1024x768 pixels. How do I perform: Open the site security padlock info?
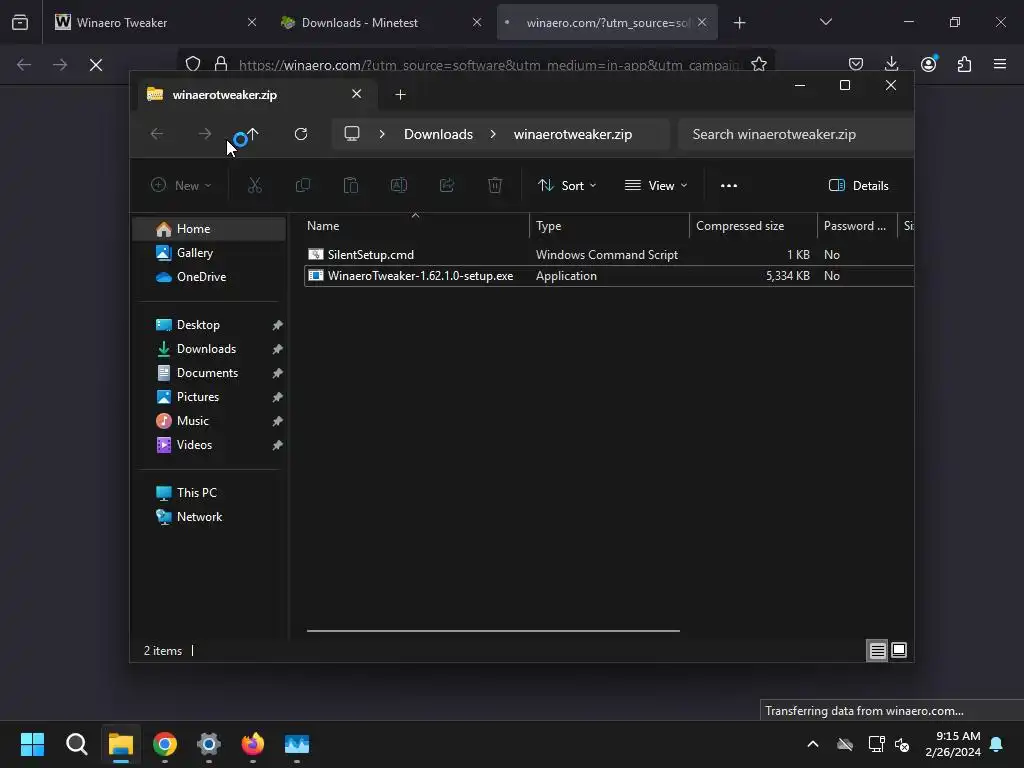(x=221, y=64)
